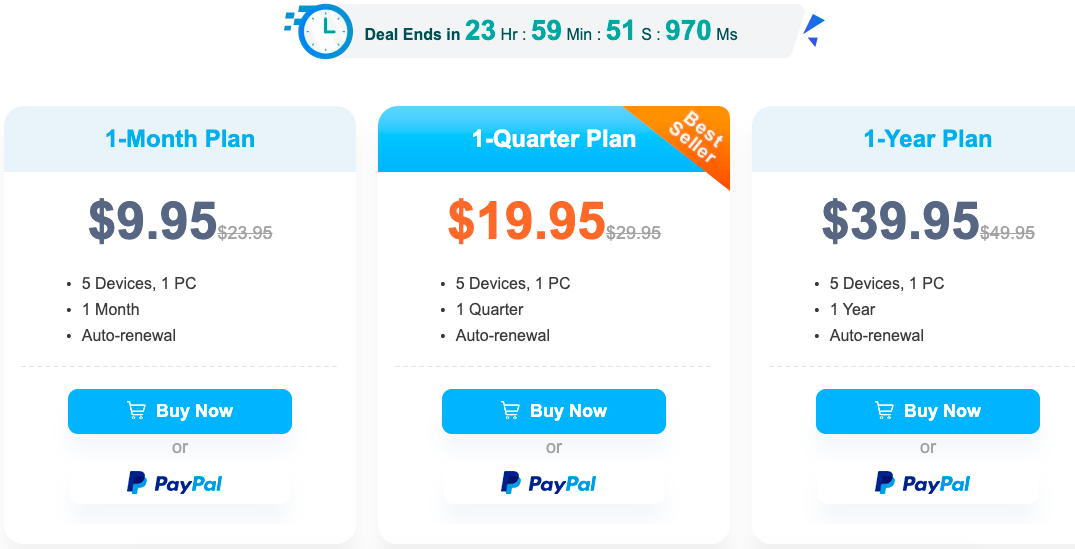
Task: Click the blue clock countdown icon
Action: click(x=325, y=31)
